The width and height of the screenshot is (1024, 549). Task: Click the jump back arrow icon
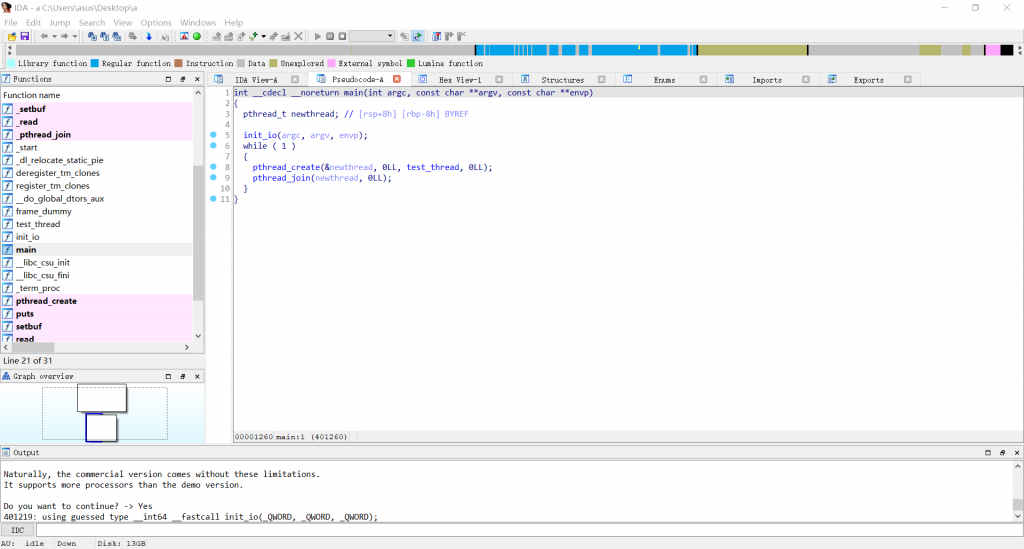click(x=44, y=37)
